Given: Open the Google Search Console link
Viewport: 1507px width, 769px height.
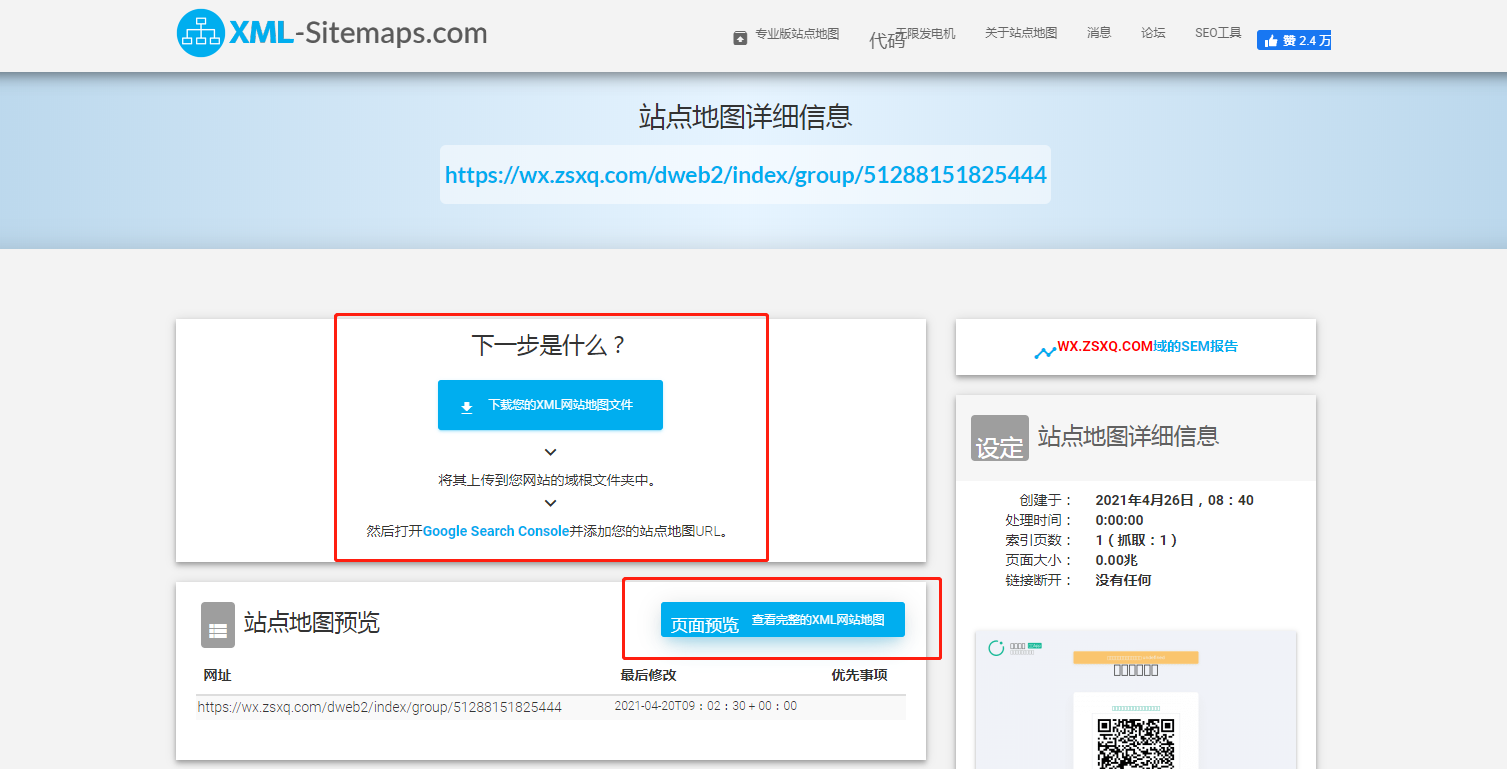Looking at the screenshot, I should pos(496,531).
